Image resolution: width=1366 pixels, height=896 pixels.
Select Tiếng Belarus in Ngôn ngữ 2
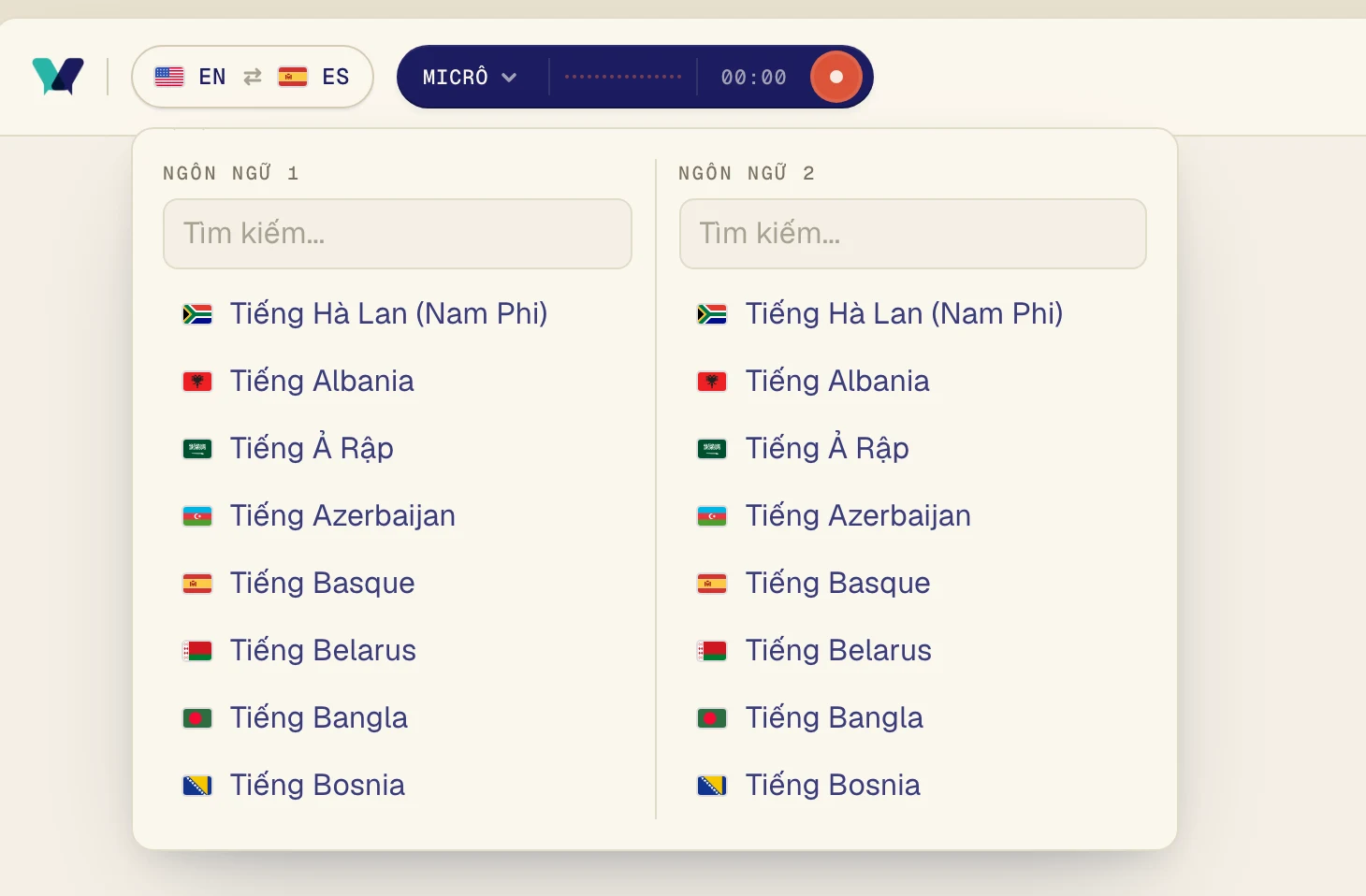913,650
